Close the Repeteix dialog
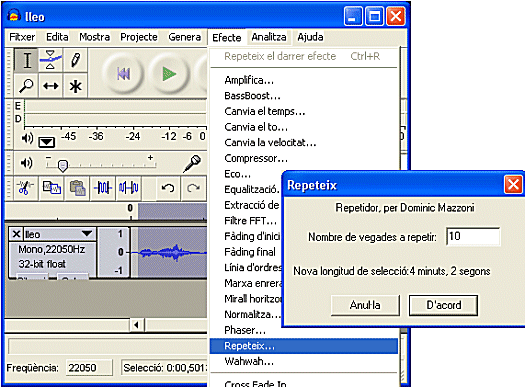The width and height of the screenshot is (525, 387). tap(513, 184)
